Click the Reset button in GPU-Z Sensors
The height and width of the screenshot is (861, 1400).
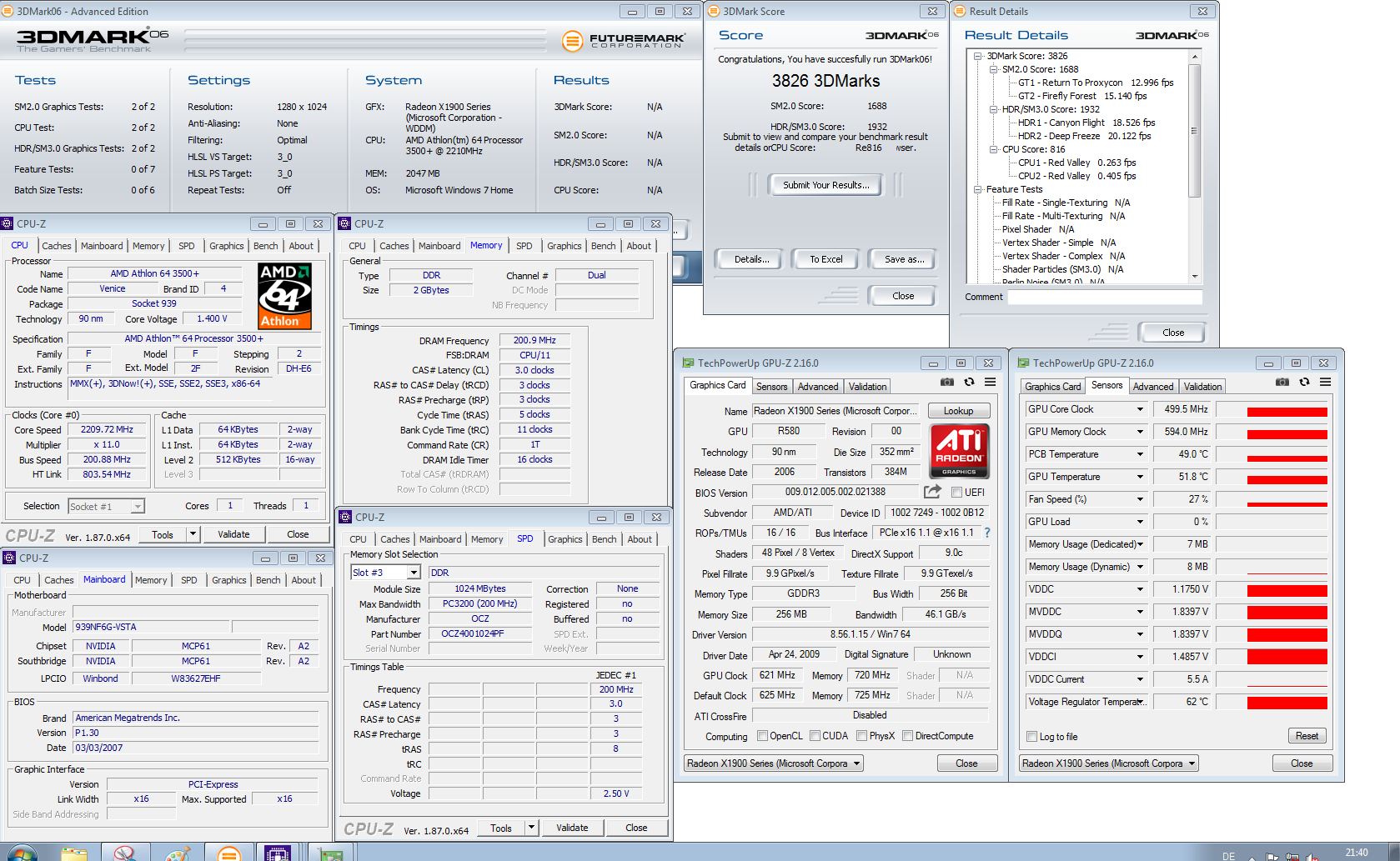(1307, 736)
